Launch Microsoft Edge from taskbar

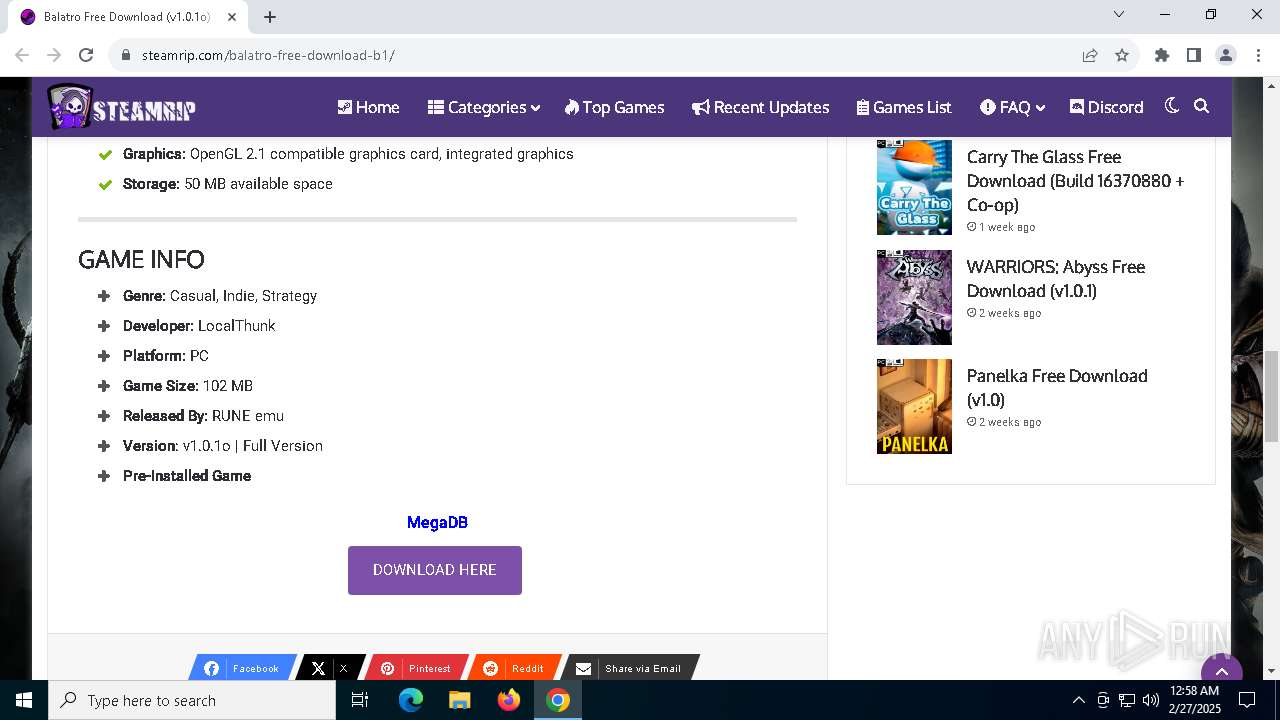[x=411, y=700]
